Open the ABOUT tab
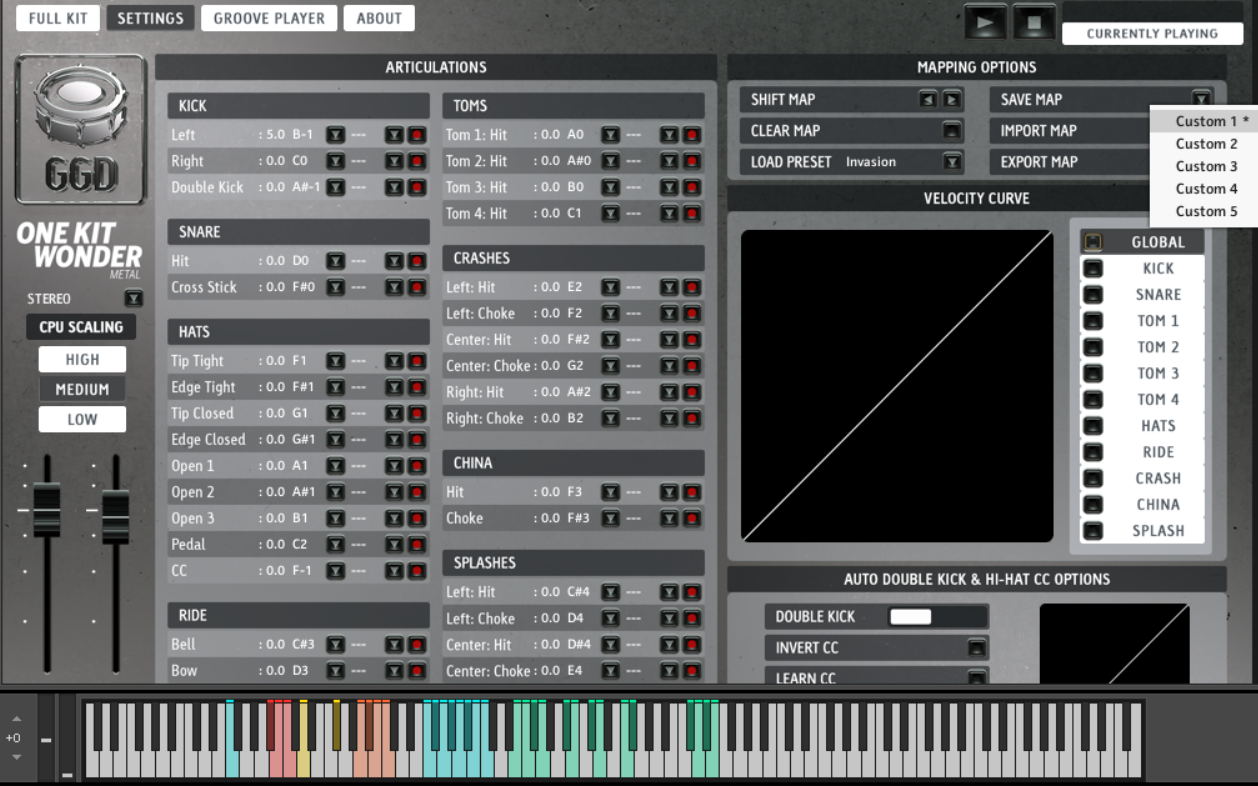The image size is (1258, 786). [379, 18]
